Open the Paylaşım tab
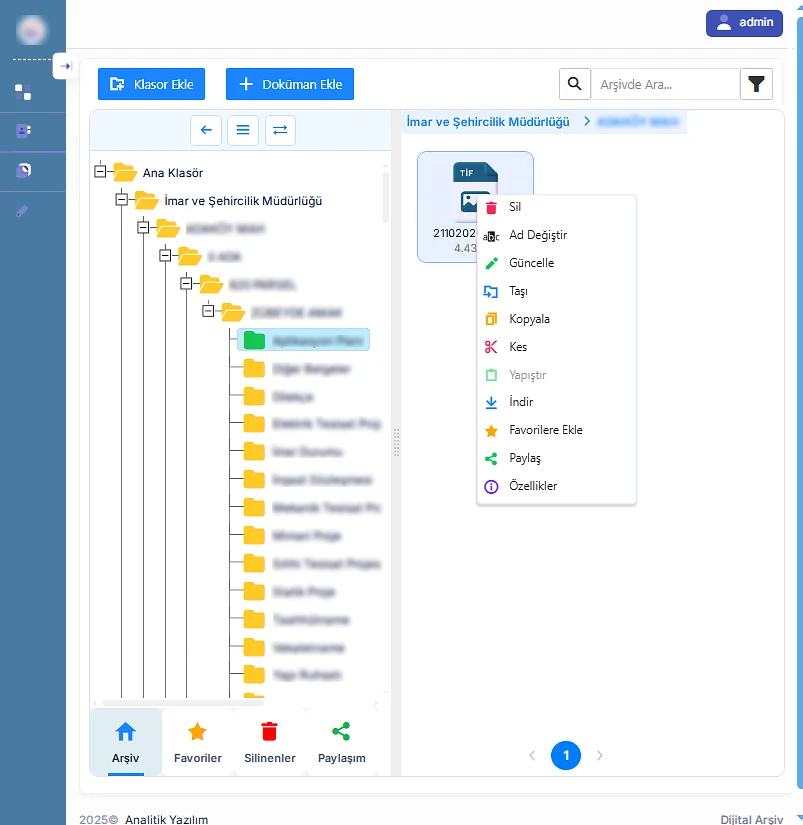This screenshot has width=803, height=825. (x=342, y=742)
